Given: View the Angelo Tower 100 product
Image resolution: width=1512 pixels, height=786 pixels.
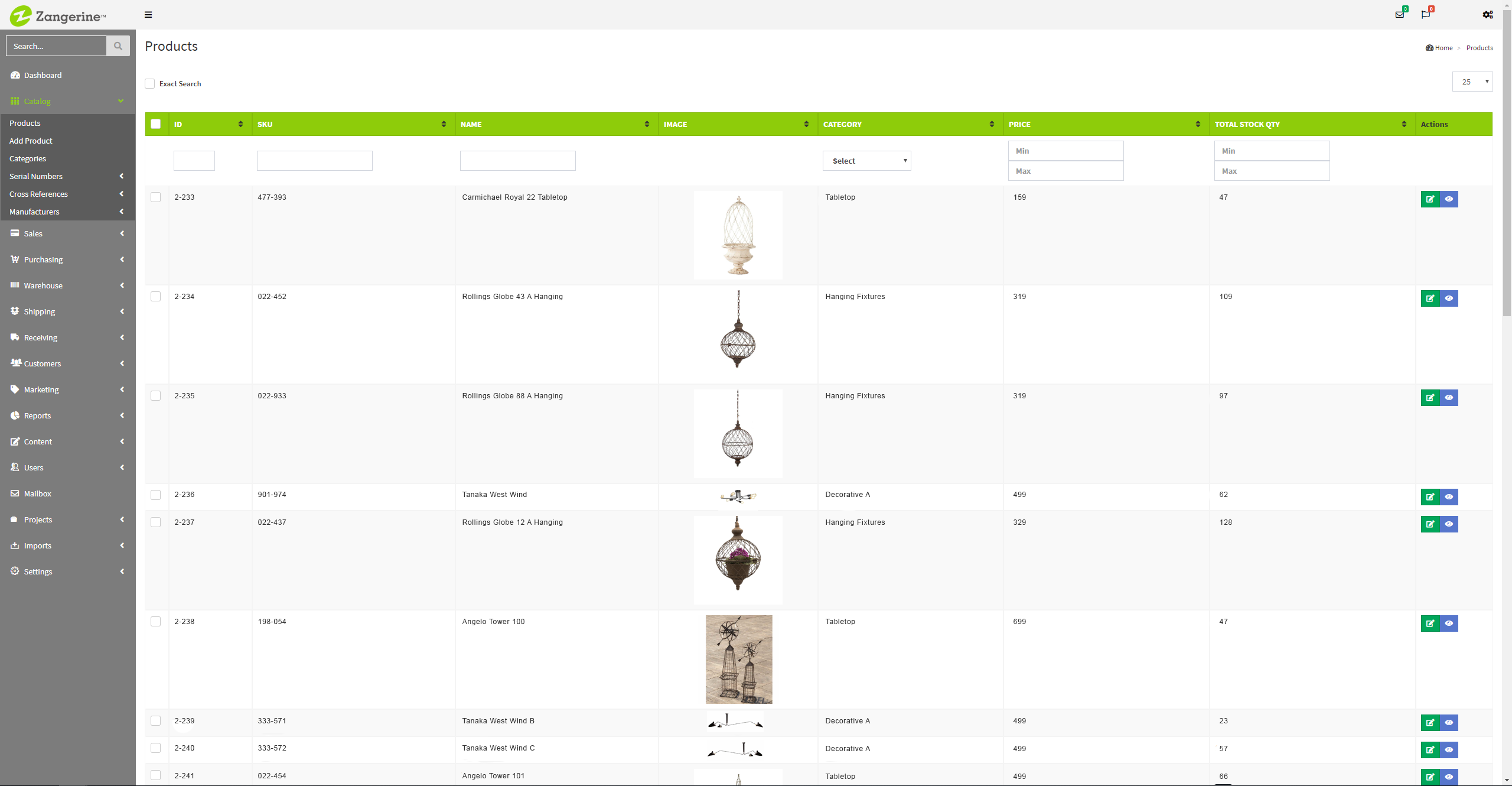Looking at the screenshot, I should (x=1449, y=623).
